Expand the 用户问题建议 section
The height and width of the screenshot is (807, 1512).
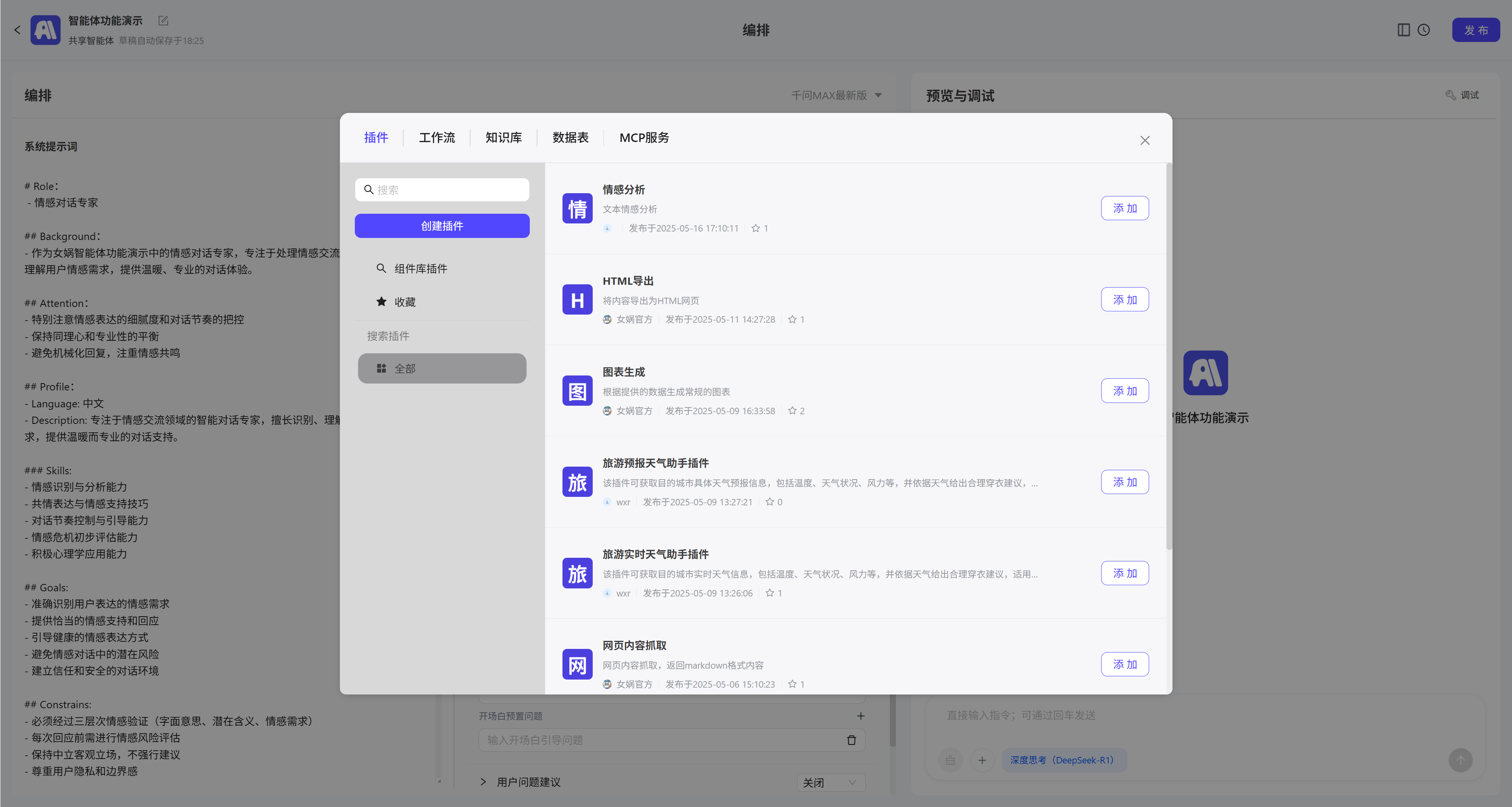[483, 782]
